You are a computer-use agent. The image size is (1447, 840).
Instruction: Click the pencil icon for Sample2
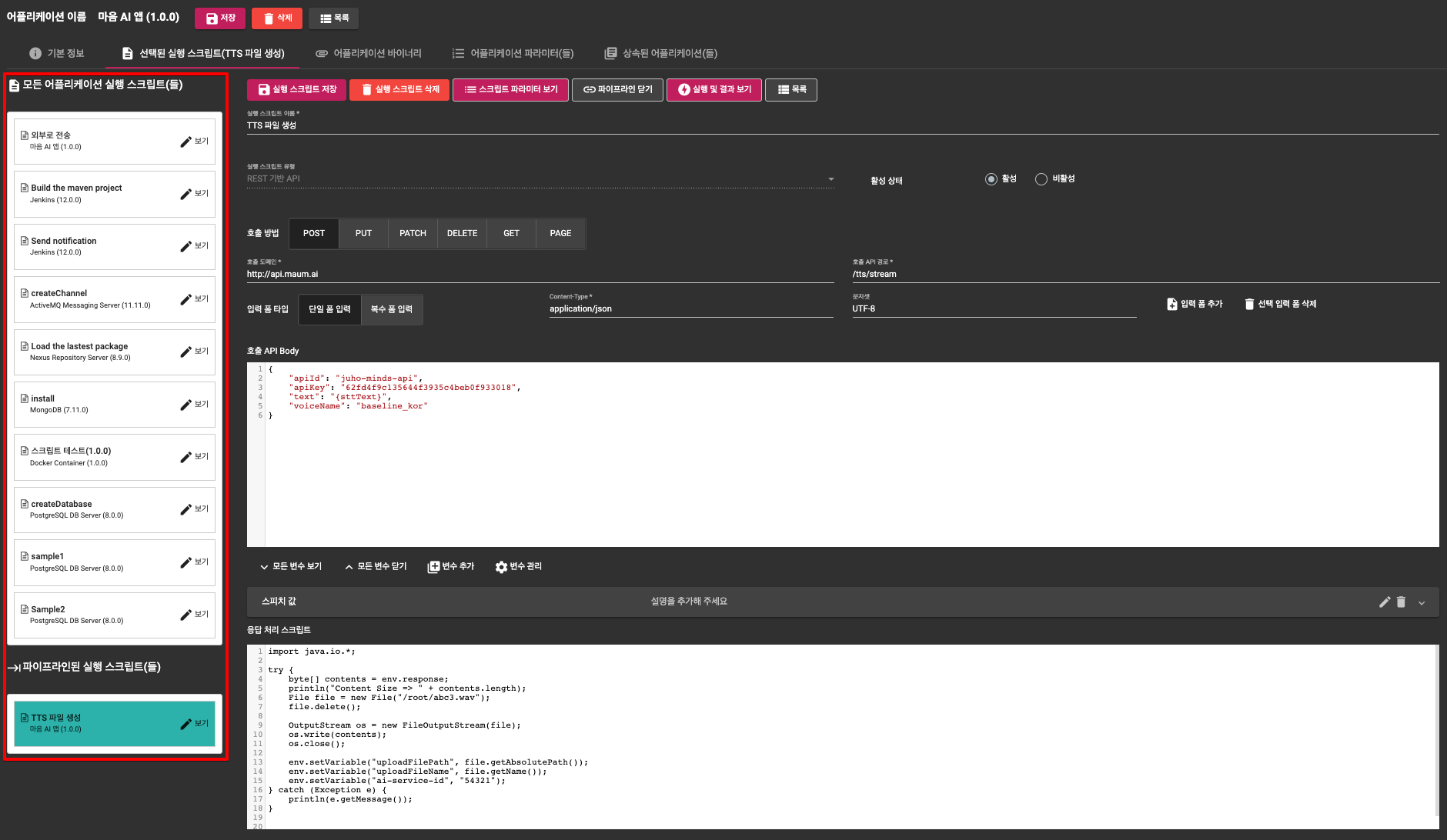[185, 615]
